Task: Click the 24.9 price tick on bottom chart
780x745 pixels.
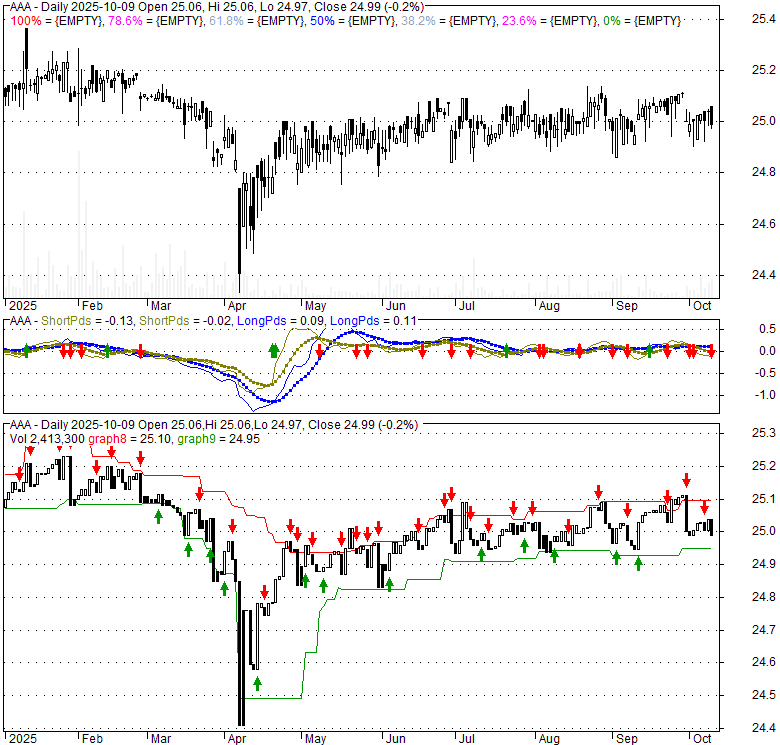Action: (x=763, y=564)
